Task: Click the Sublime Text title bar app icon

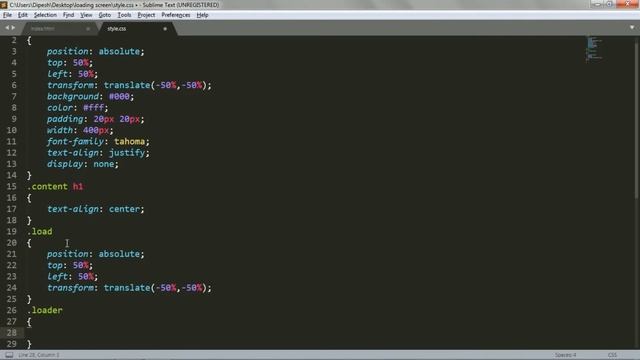Action: [4, 5]
